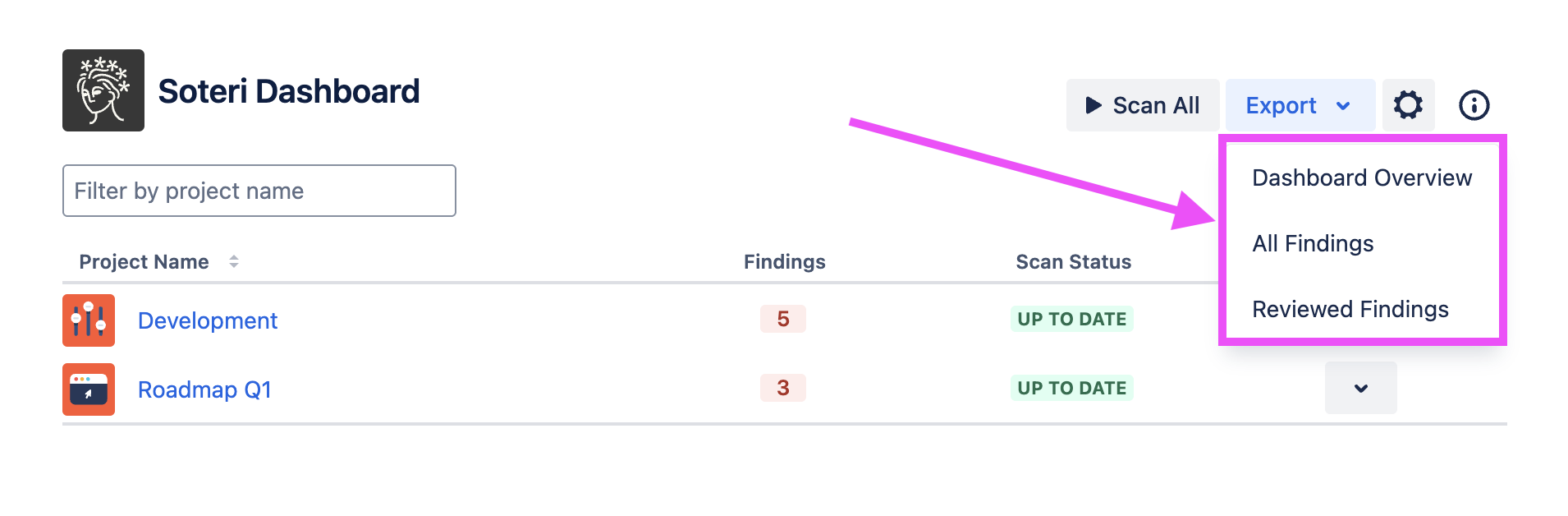
Task: Choose All Findings from Export menu
Action: [1313, 243]
